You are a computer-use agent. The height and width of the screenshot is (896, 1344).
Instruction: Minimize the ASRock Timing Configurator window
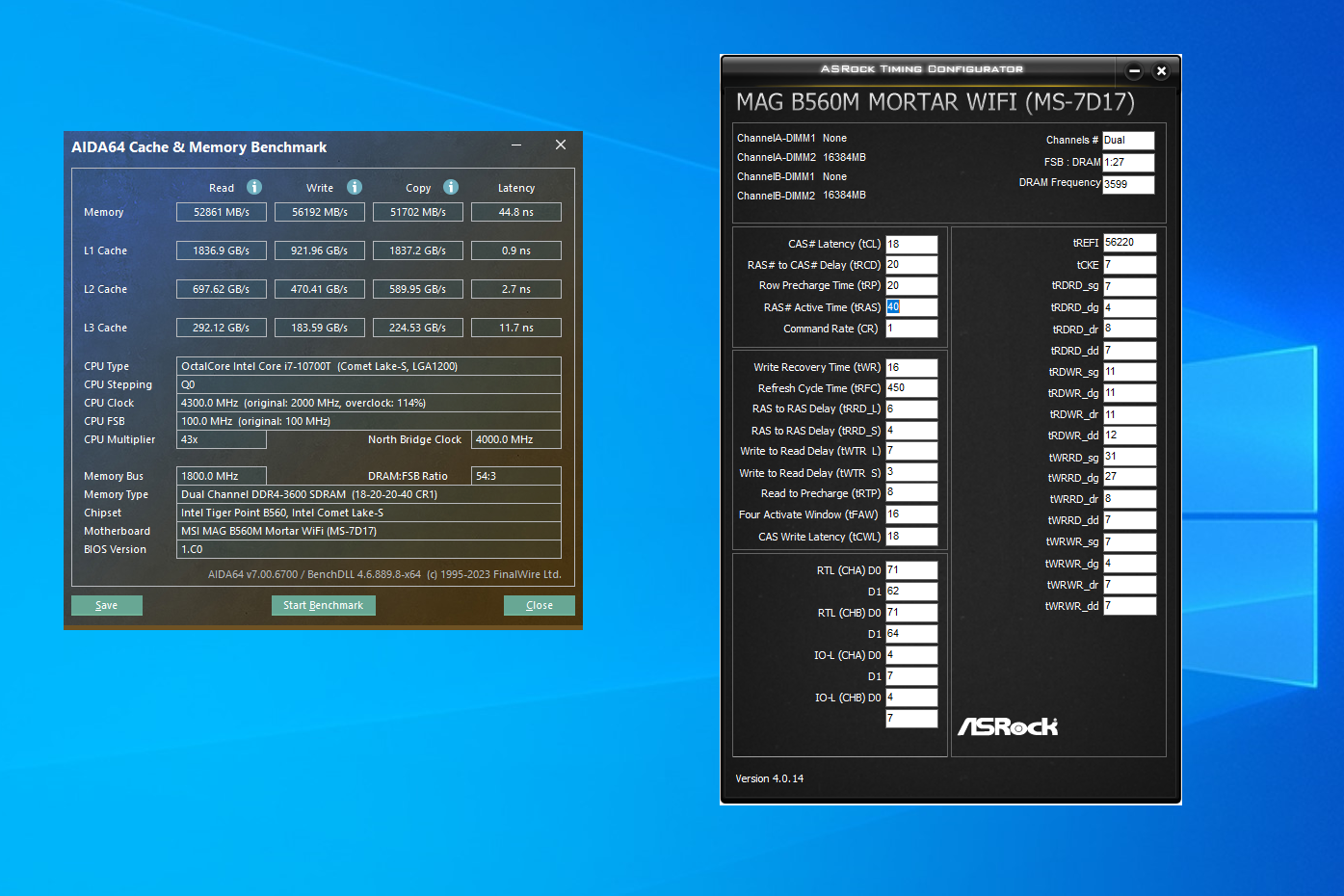coord(1134,70)
